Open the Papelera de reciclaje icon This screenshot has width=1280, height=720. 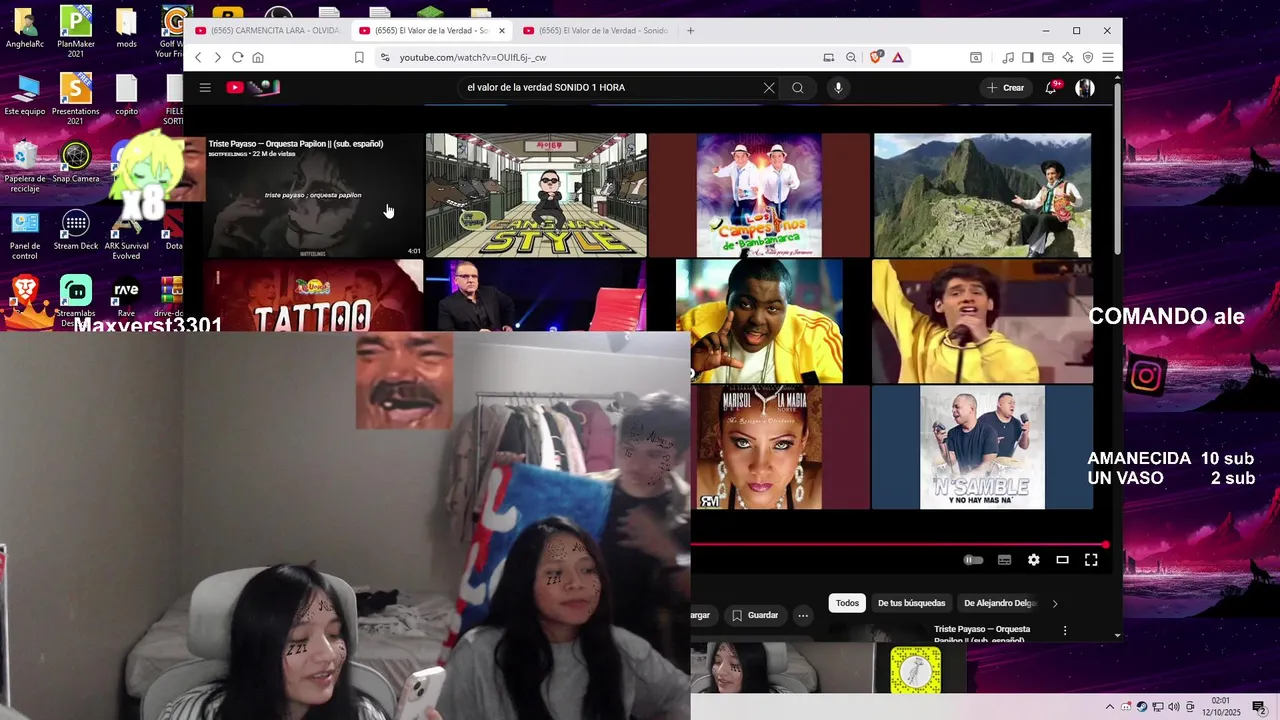(x=25, y=166)
